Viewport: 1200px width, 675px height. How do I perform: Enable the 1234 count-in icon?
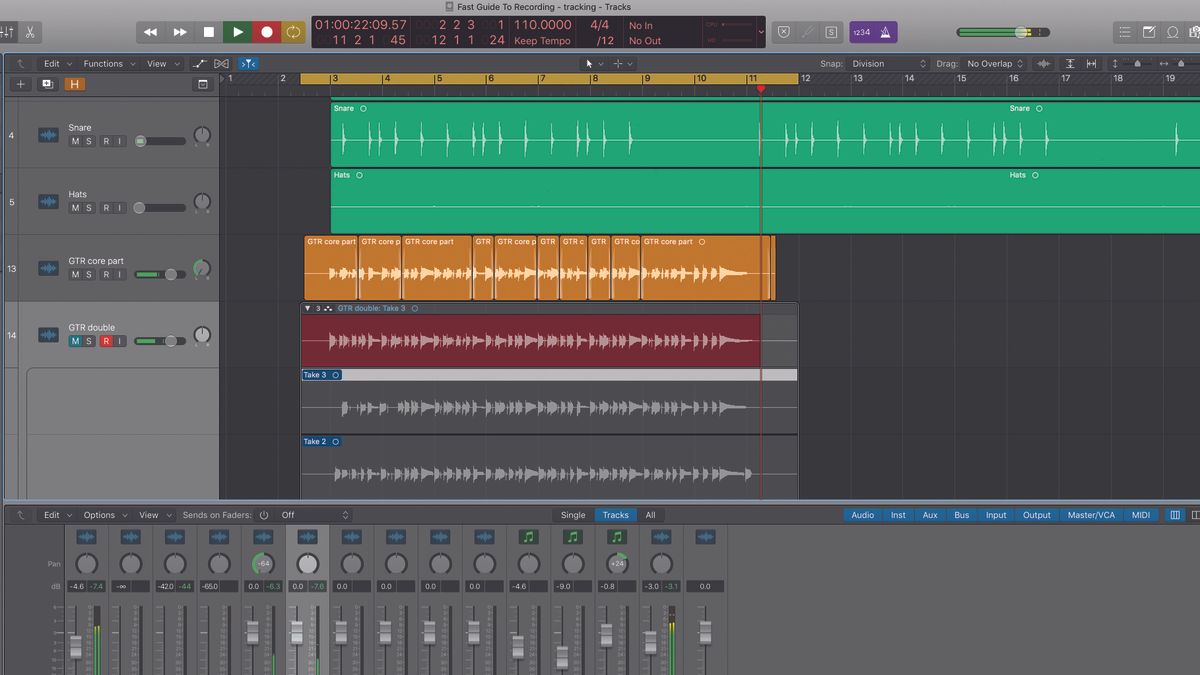pyautogui.click(x=862, y=32)
